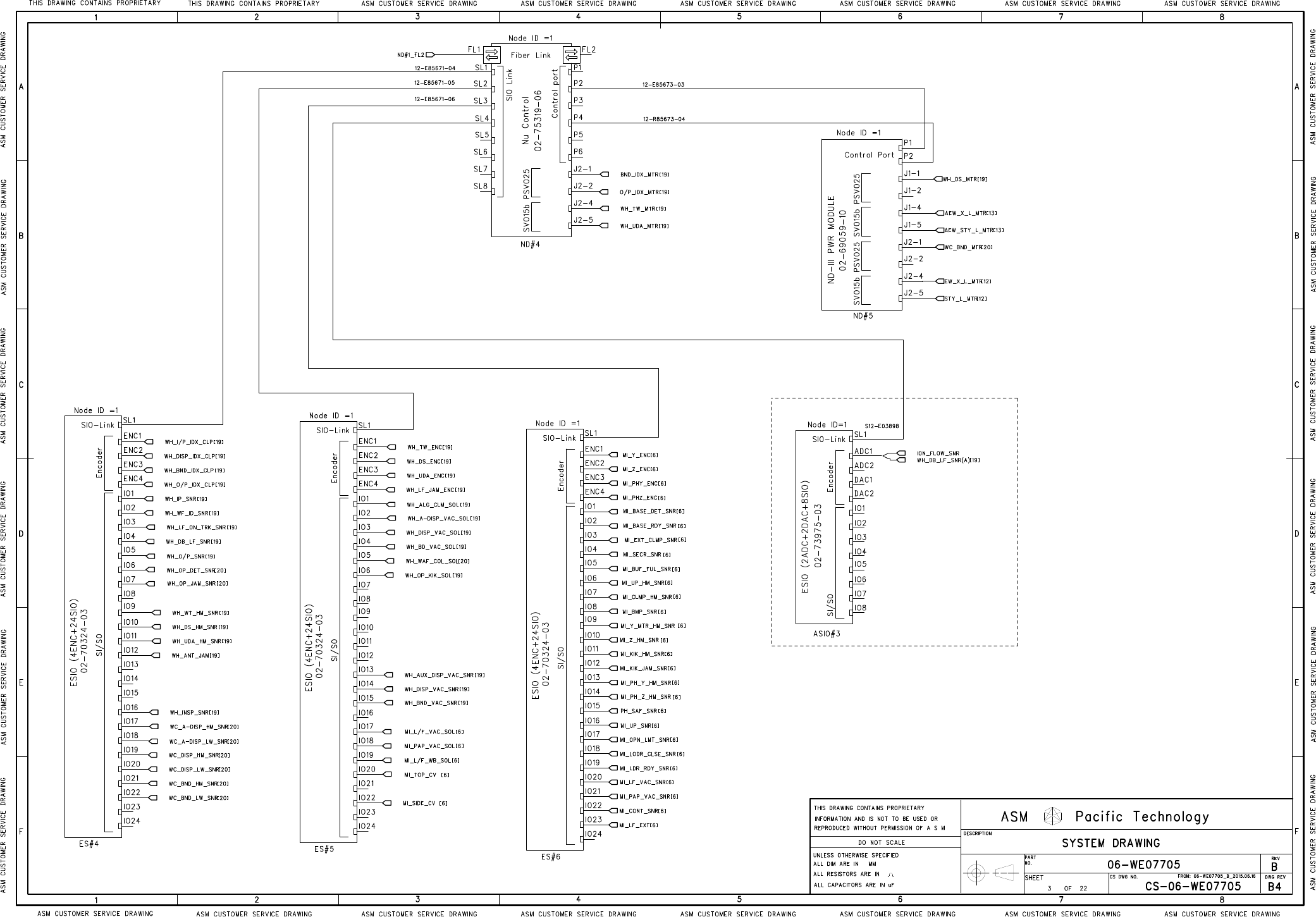Click the FL1 fiber link arrow symbol
Image resolution: width=1316 pixels, height=917 pixels.
tap(491, 54)
